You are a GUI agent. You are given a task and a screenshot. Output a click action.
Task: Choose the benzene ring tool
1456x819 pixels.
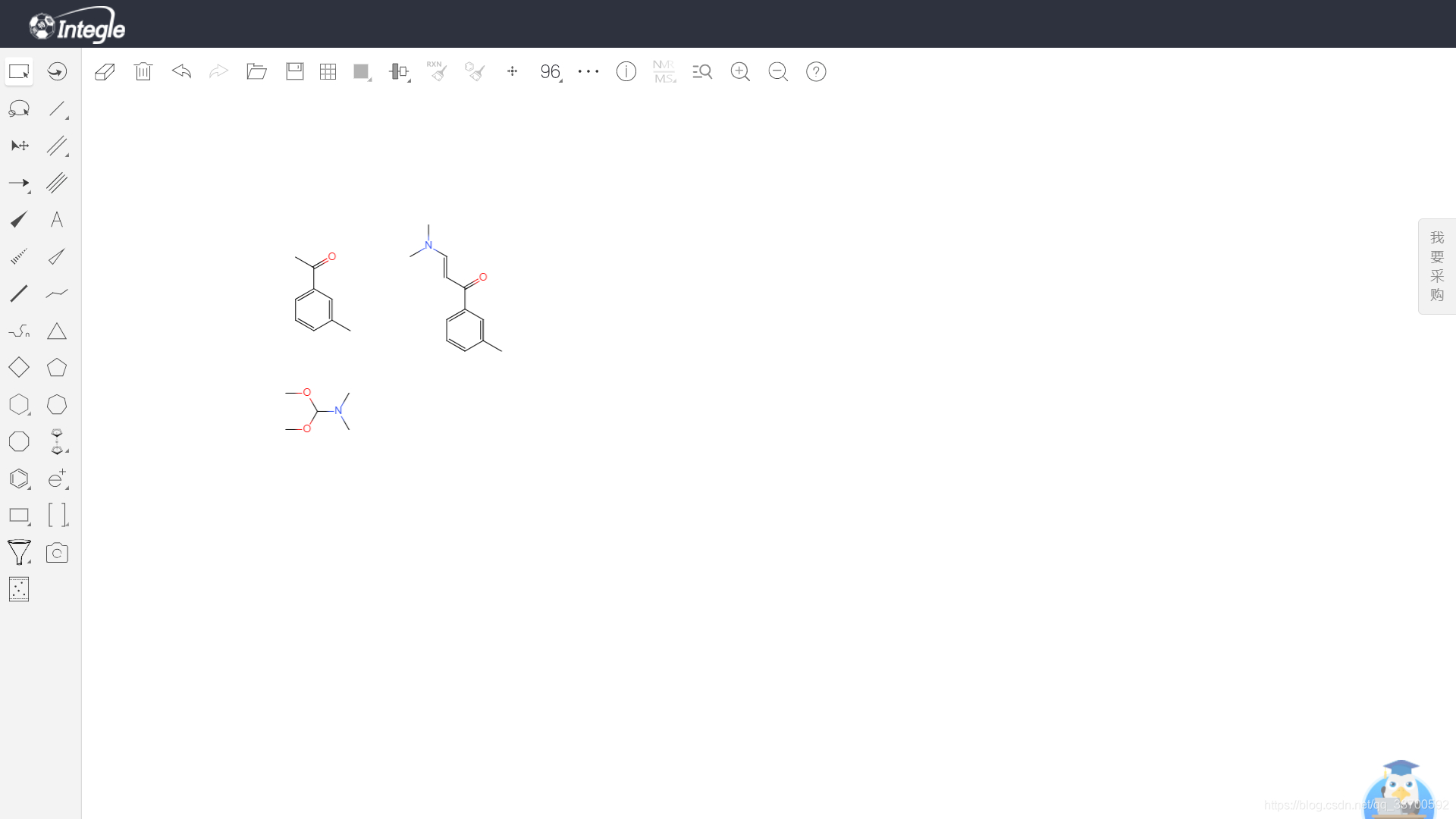19,479
